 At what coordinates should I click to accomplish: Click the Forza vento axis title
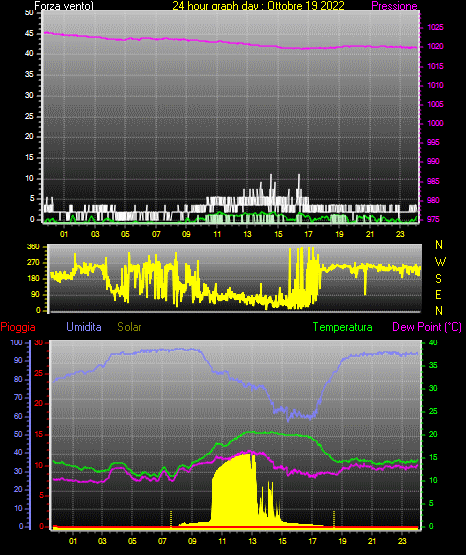[64, 6]
